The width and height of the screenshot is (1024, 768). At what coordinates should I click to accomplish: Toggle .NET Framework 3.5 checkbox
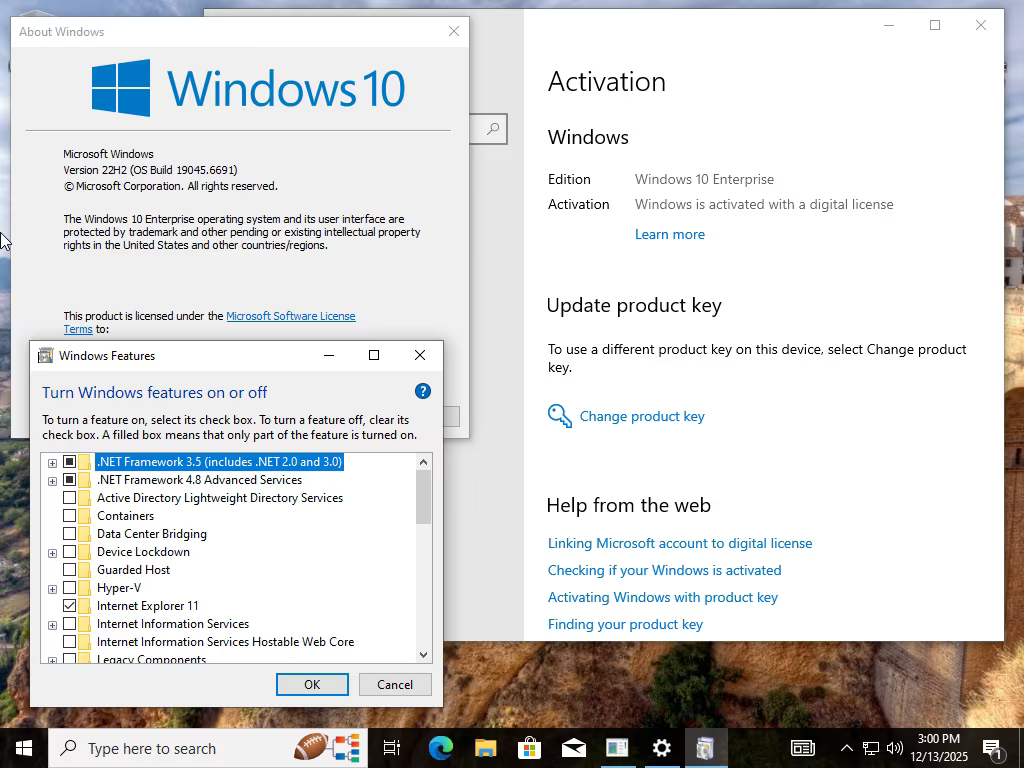tap(69, 462)
